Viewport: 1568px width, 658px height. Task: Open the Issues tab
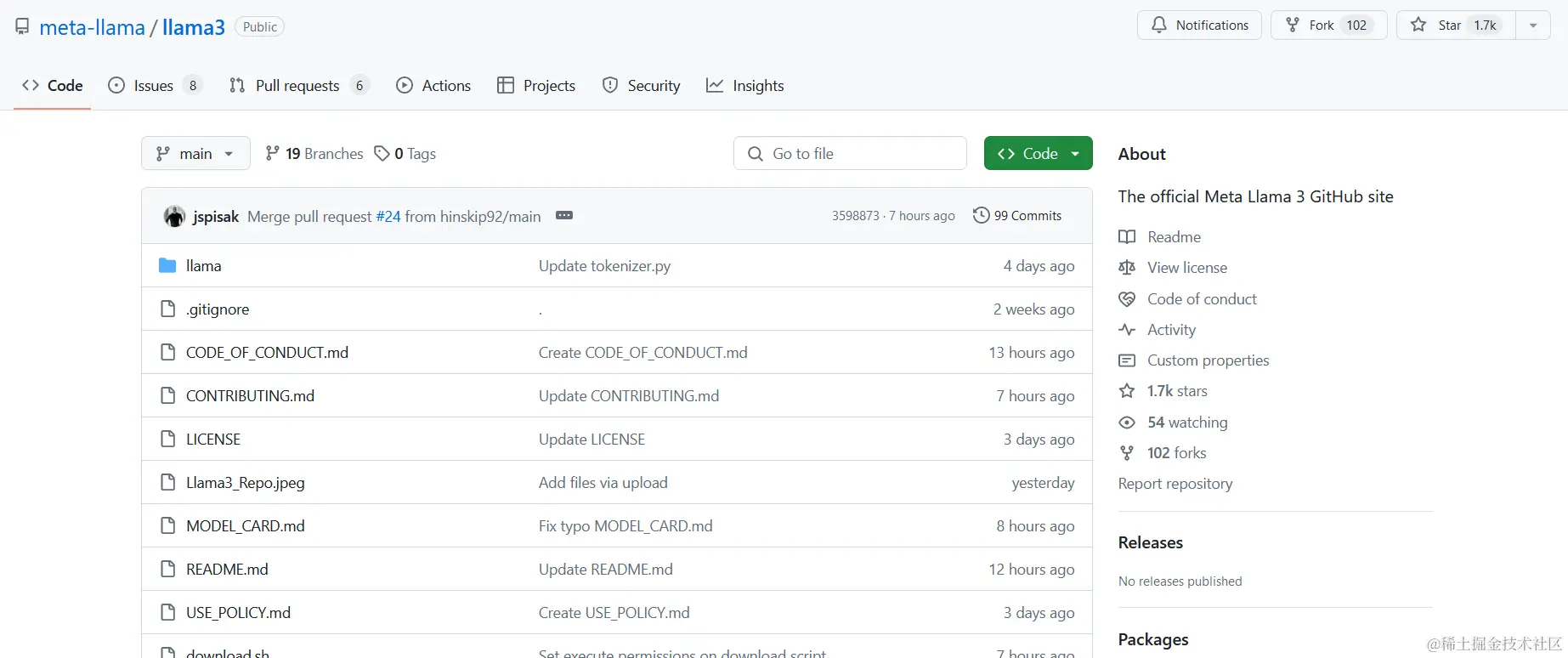pos(155,85)
